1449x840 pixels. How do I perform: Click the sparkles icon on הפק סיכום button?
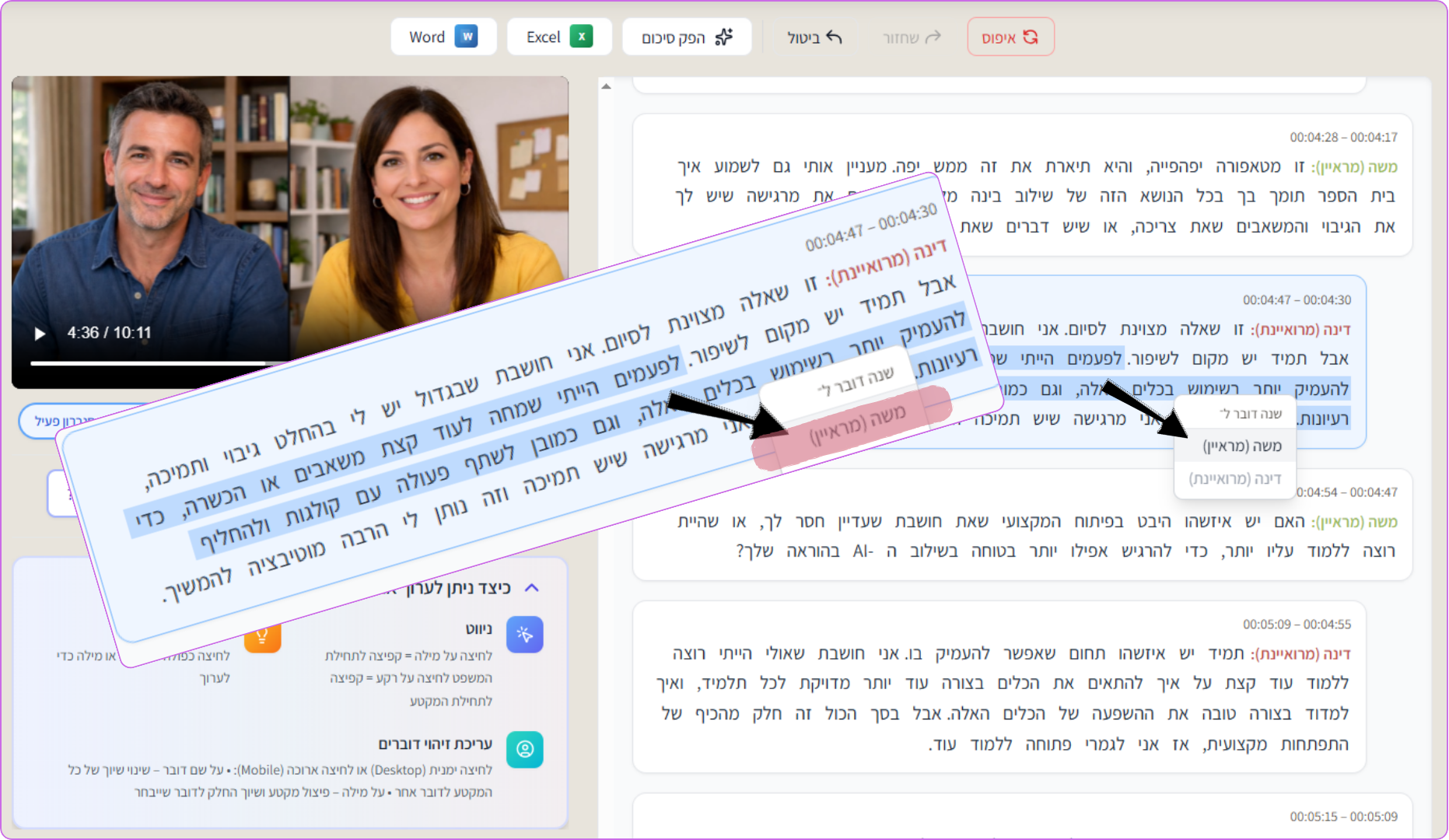724,35
